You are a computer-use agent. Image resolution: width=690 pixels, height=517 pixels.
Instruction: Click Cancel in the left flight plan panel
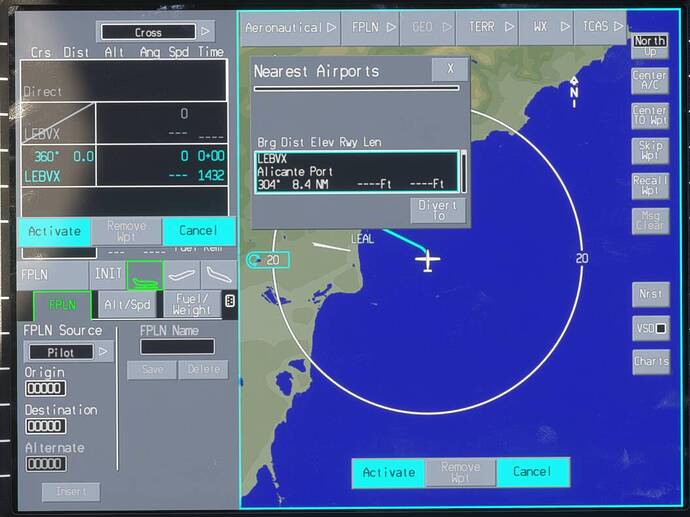pyautogui.click(x=198, y=231)
